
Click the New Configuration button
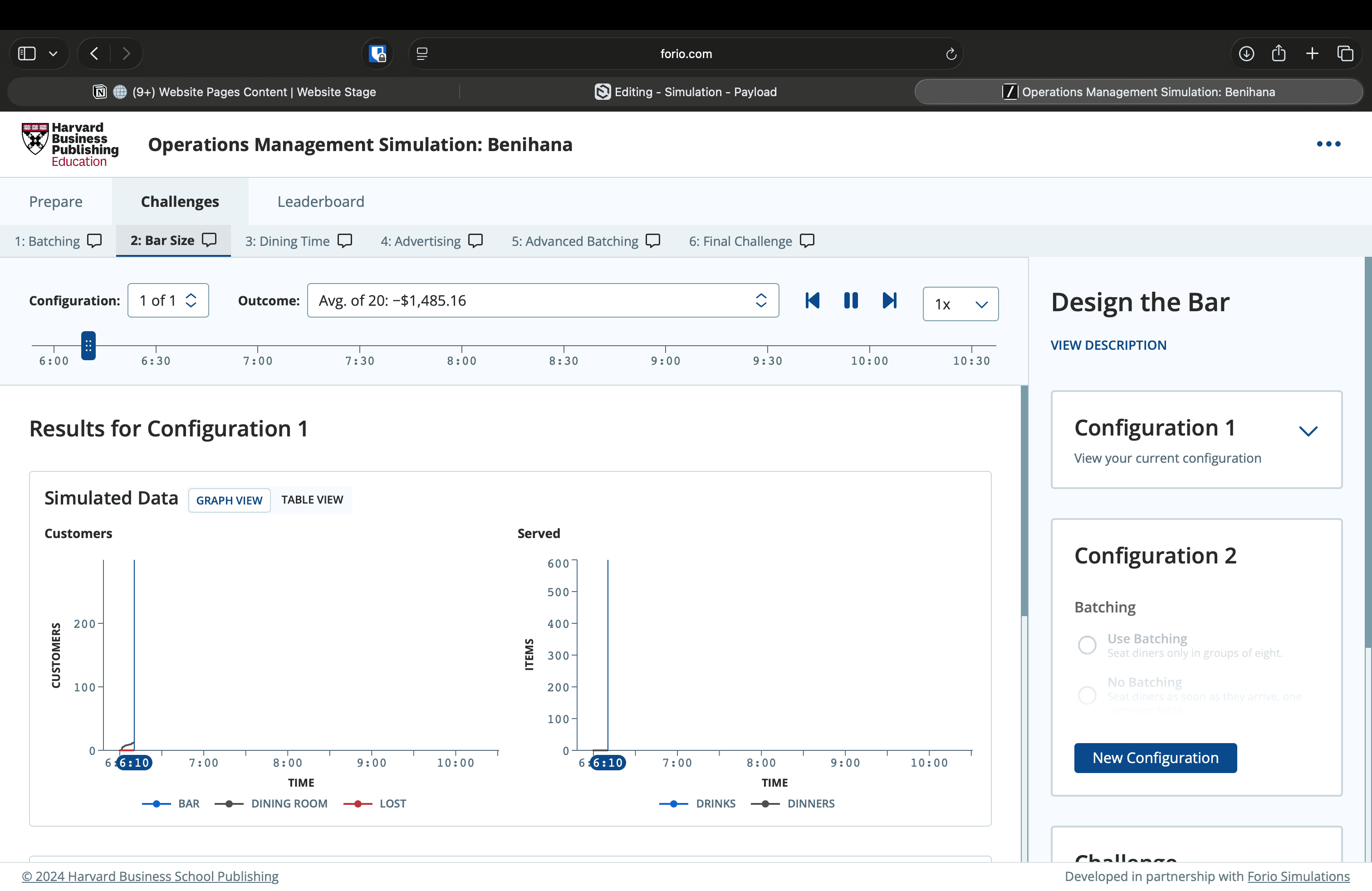coord(1155,757)
